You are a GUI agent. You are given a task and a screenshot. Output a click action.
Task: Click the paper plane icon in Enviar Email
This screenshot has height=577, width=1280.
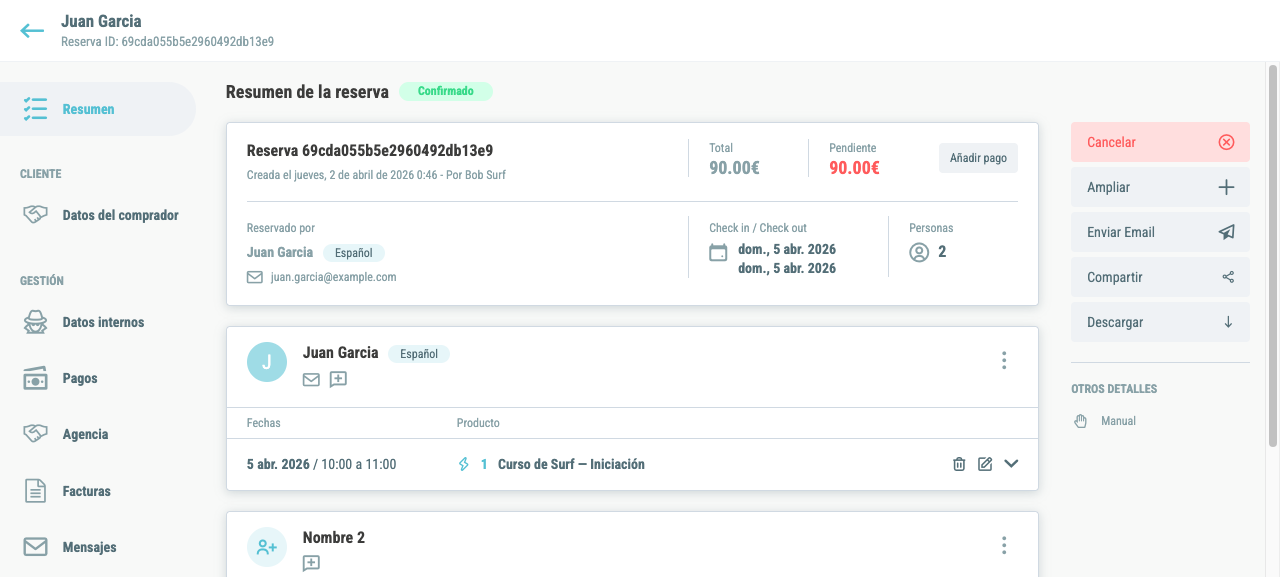pos(1227,232)
